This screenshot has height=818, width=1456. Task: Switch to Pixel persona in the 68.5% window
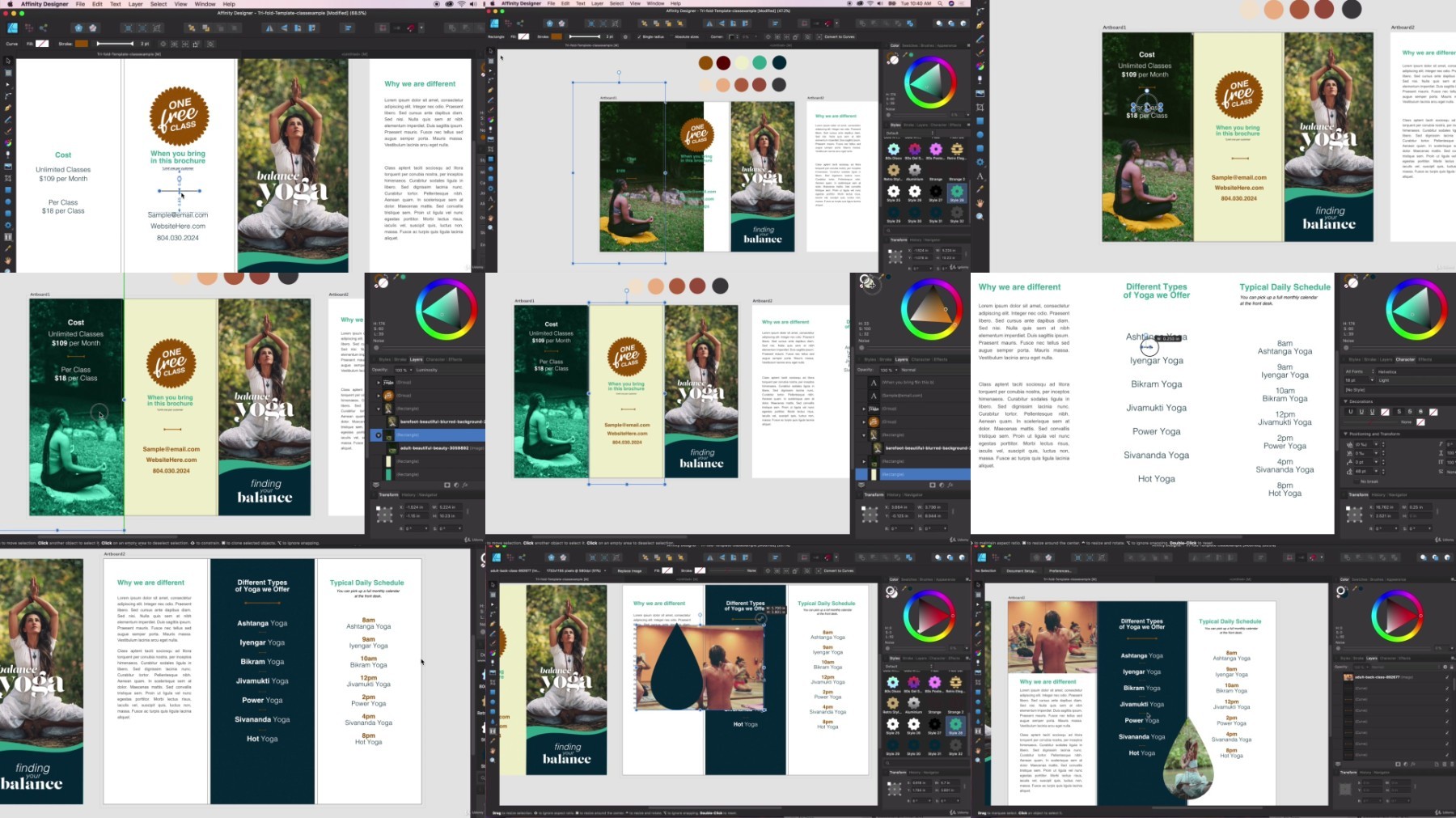(x=29, y=28)
